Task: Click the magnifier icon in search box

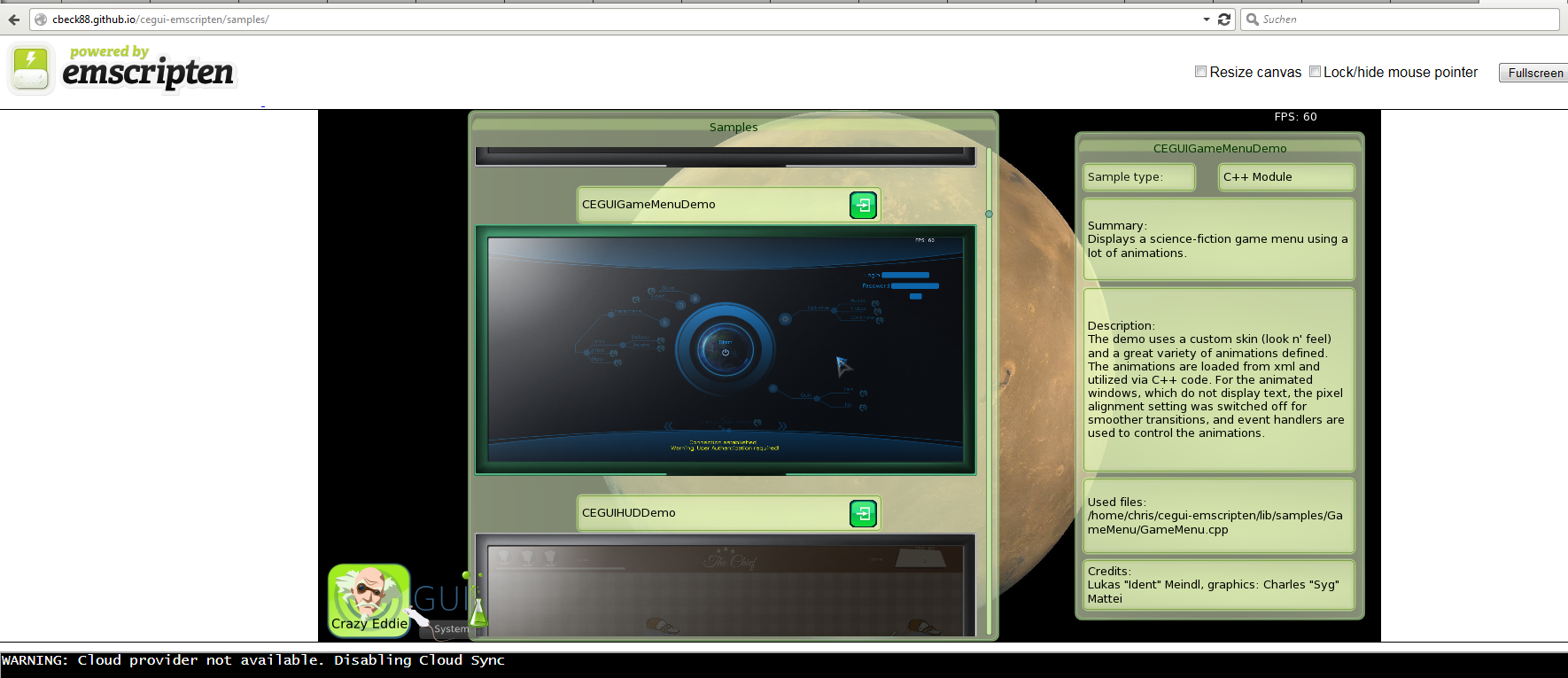Action: pos(1253,19)
